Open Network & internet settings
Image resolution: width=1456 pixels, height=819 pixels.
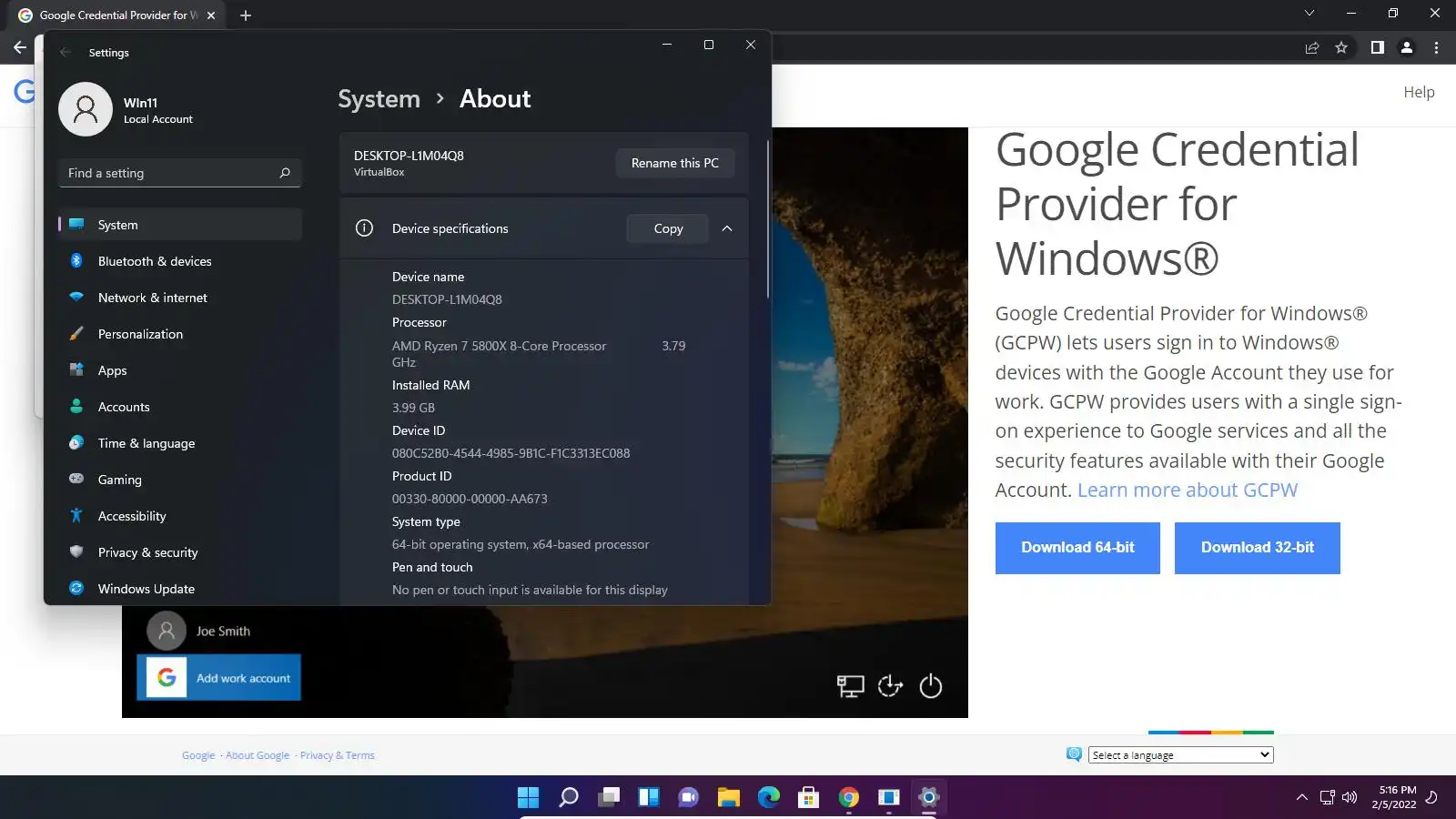pyautogui.click(x=180, y=298)
